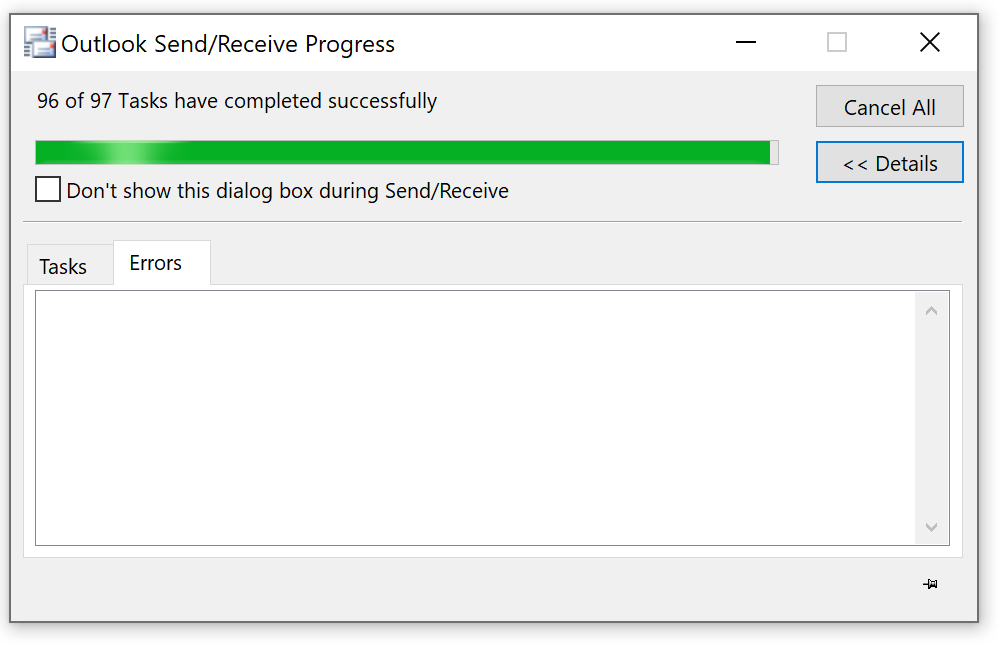
Task: Click the down arrow in the Errors list scrollbar
Action: point(932,527)
